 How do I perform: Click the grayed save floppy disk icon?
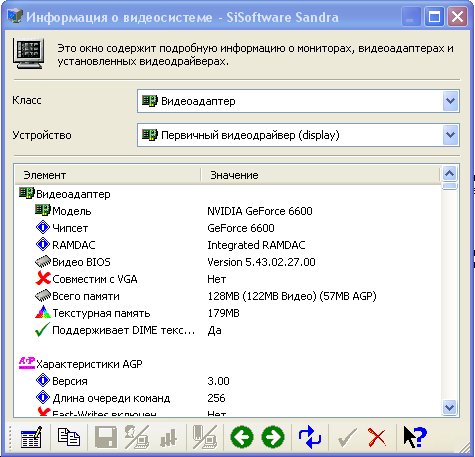tap(106, 437)
